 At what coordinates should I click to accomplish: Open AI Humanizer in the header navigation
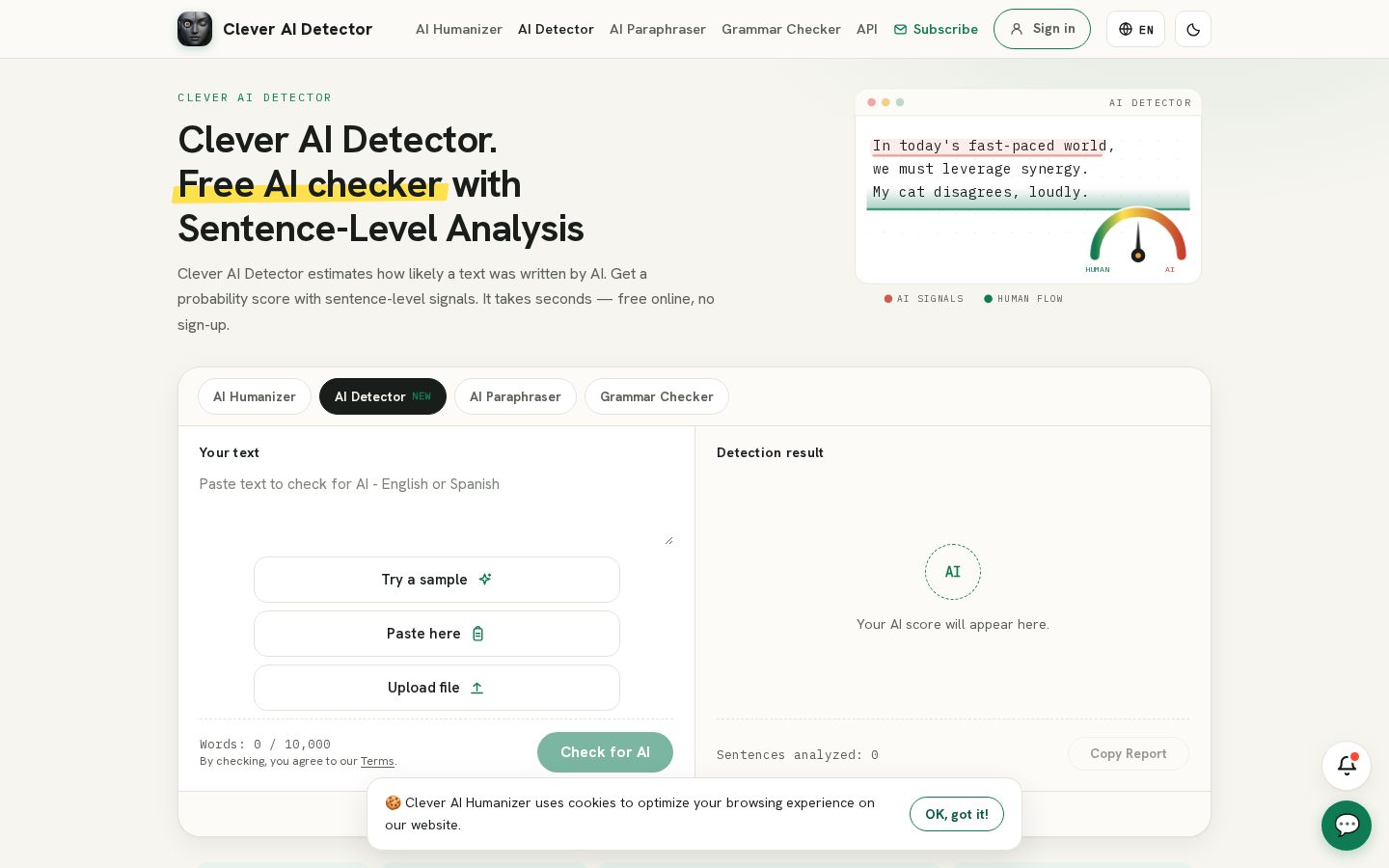click(459, 29)
